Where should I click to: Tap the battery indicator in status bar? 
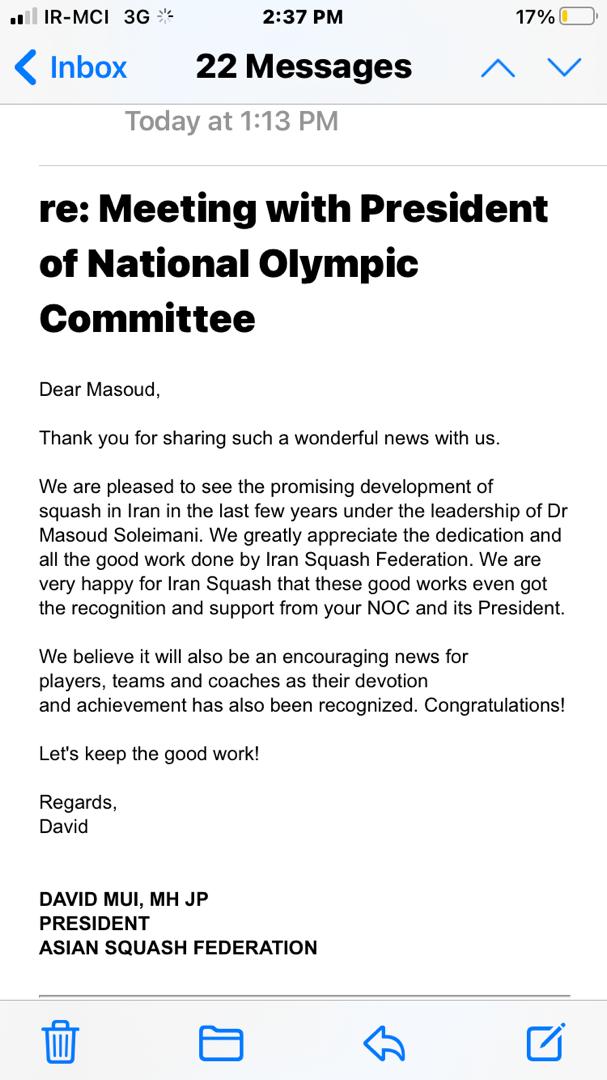(x=577, y=17)
